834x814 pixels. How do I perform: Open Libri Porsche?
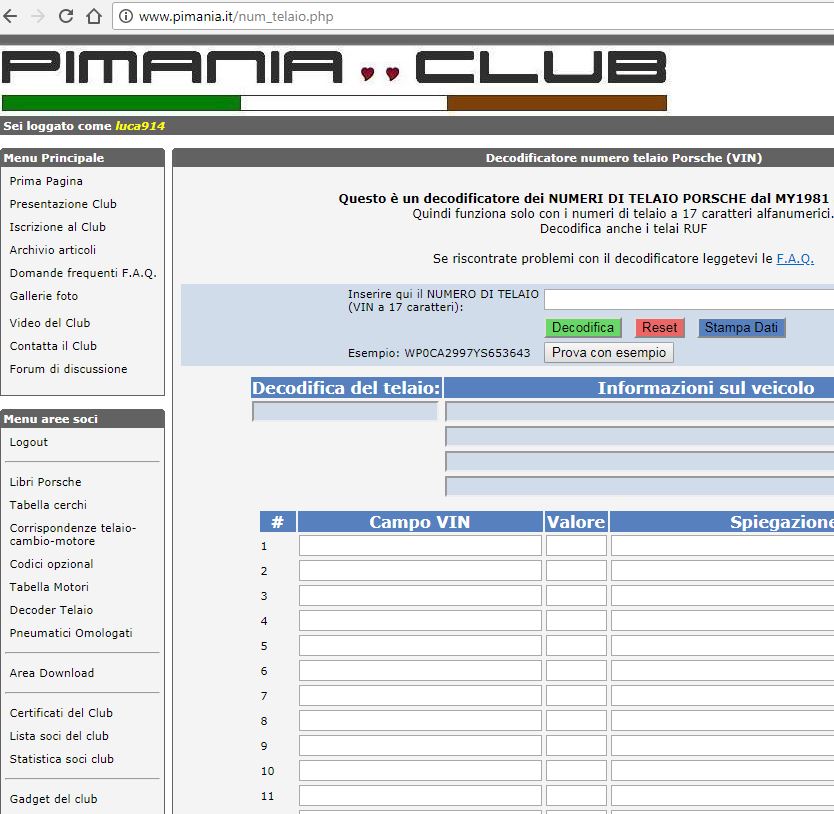coord(45,482)
